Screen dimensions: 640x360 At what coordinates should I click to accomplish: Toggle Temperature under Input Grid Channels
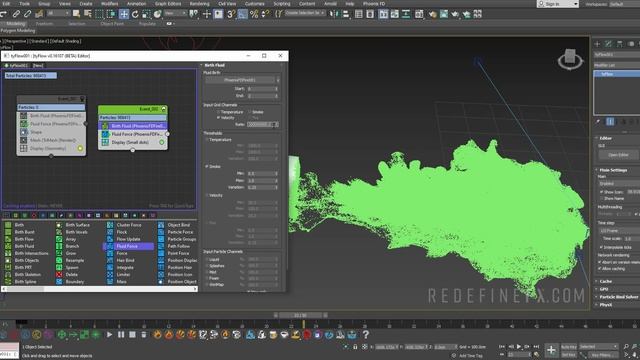218,112
